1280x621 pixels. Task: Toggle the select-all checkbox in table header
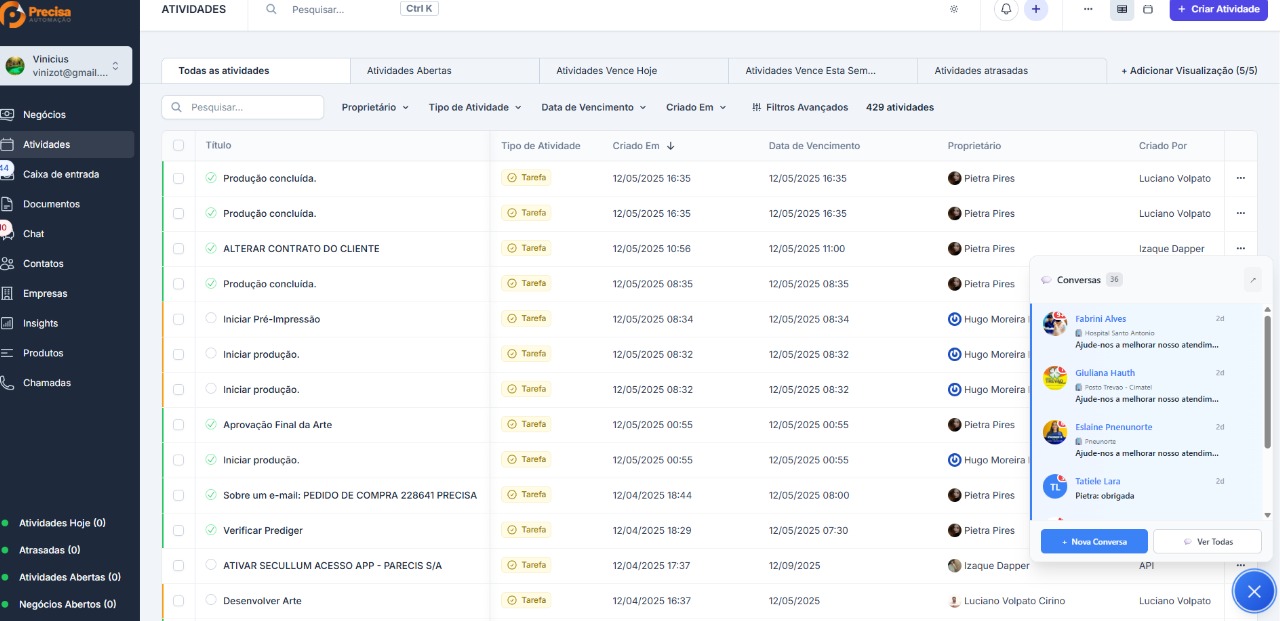coord(178,145)
